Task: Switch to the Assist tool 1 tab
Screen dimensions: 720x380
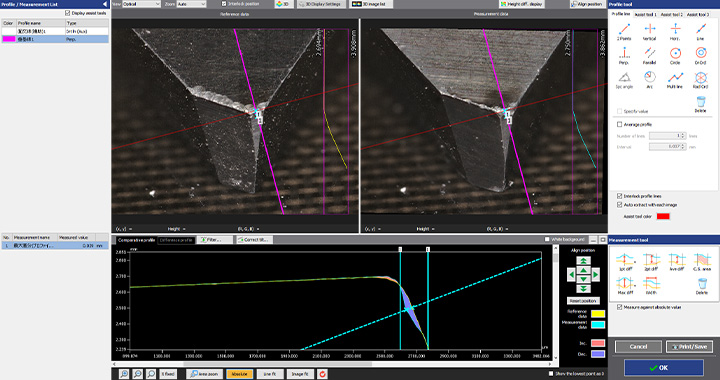Action: [646, 15]
